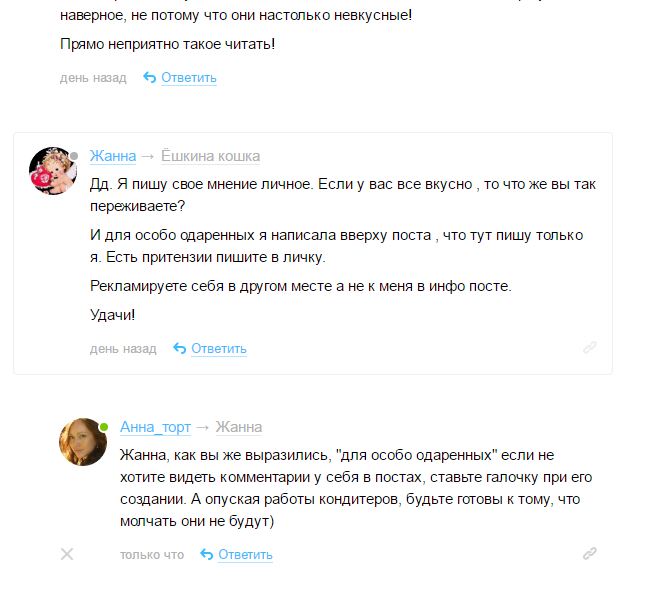
Task: Open the Анна_торт username link
Action: [x=155, y=427]
